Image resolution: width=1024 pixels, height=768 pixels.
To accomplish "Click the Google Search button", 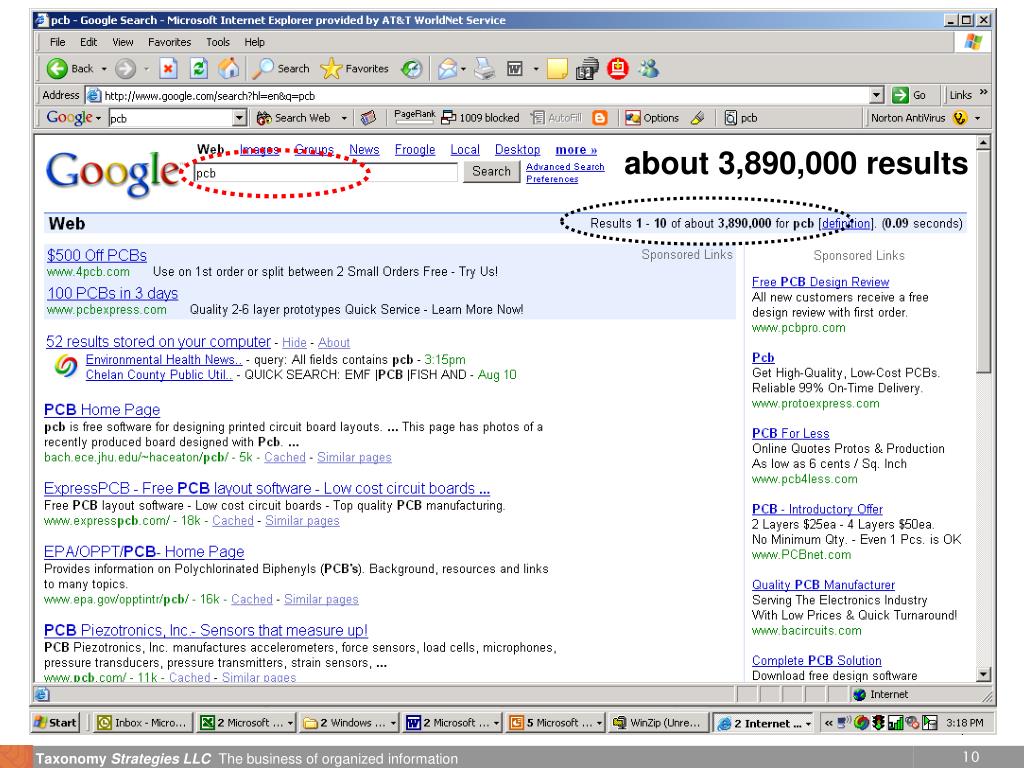I will coord(491,171).
